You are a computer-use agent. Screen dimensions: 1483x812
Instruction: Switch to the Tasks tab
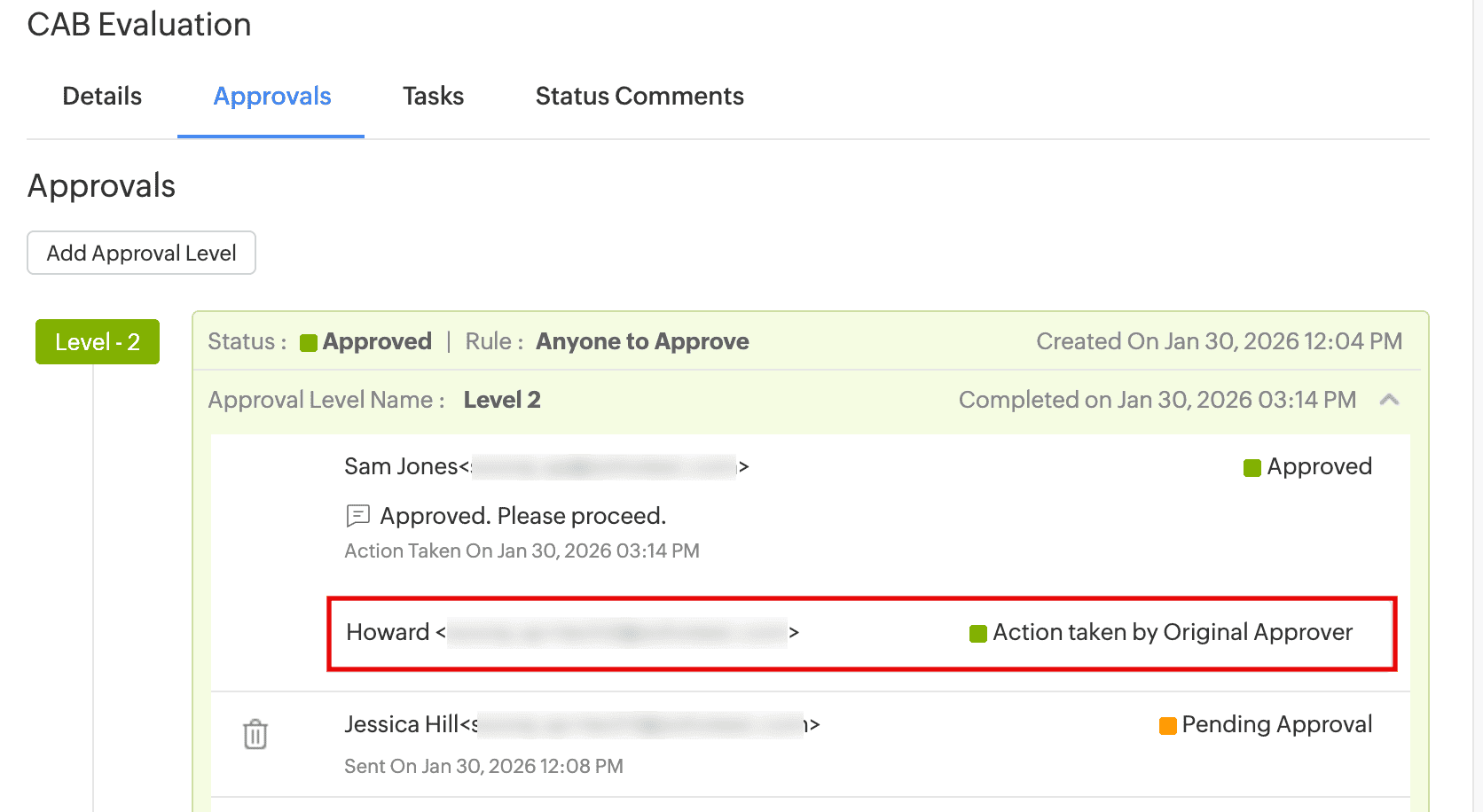point(433,96)
